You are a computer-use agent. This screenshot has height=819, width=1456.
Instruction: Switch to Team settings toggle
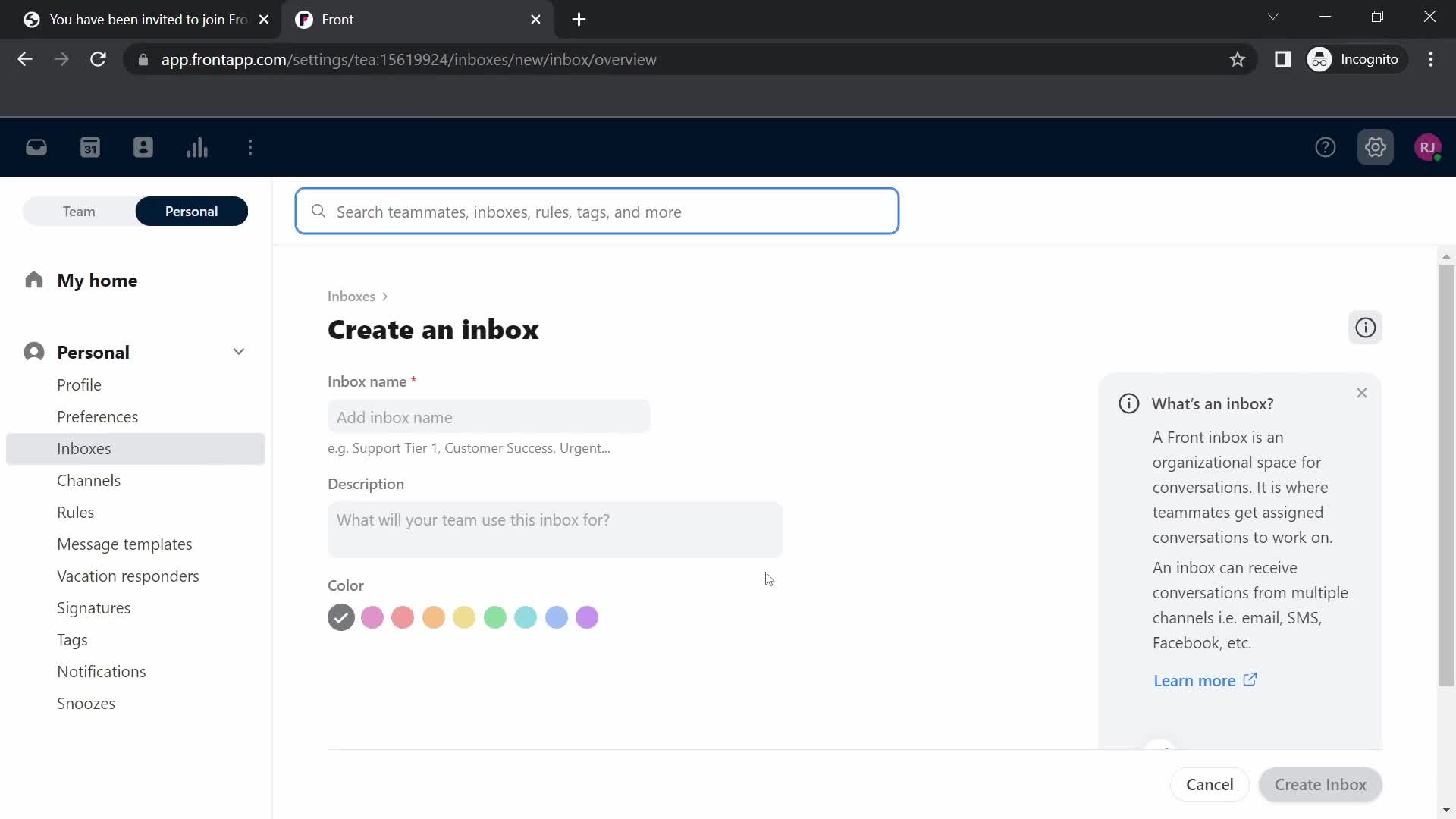click(79, 212)
